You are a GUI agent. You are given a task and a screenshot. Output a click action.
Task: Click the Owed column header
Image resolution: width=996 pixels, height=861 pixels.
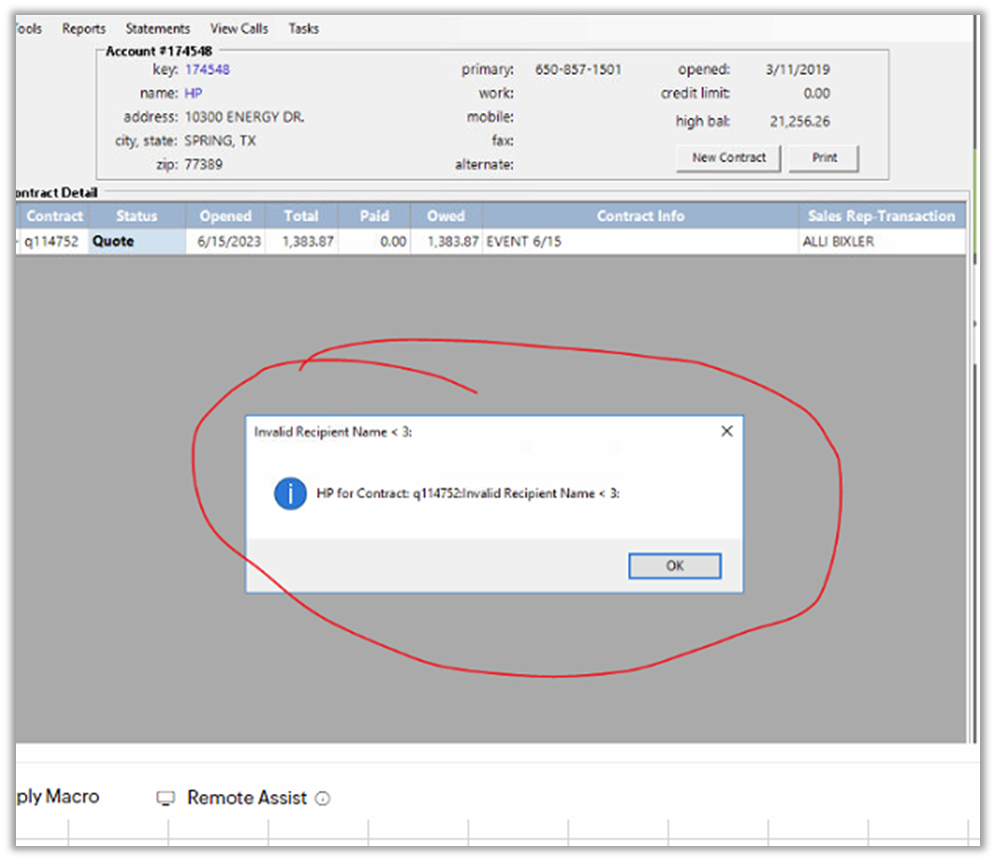tap(446, 216)
